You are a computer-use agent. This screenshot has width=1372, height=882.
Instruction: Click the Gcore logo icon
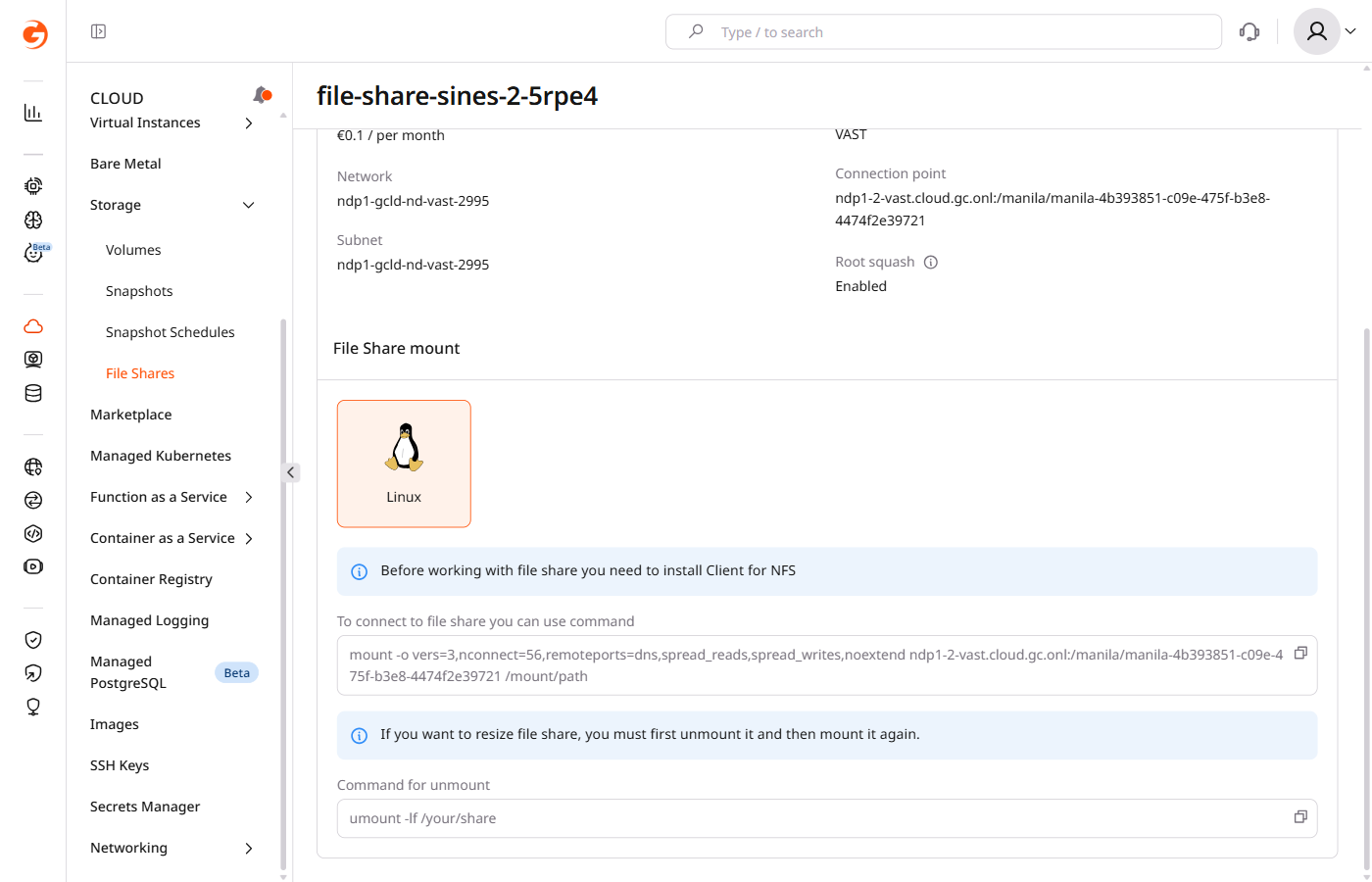point(34,34)
